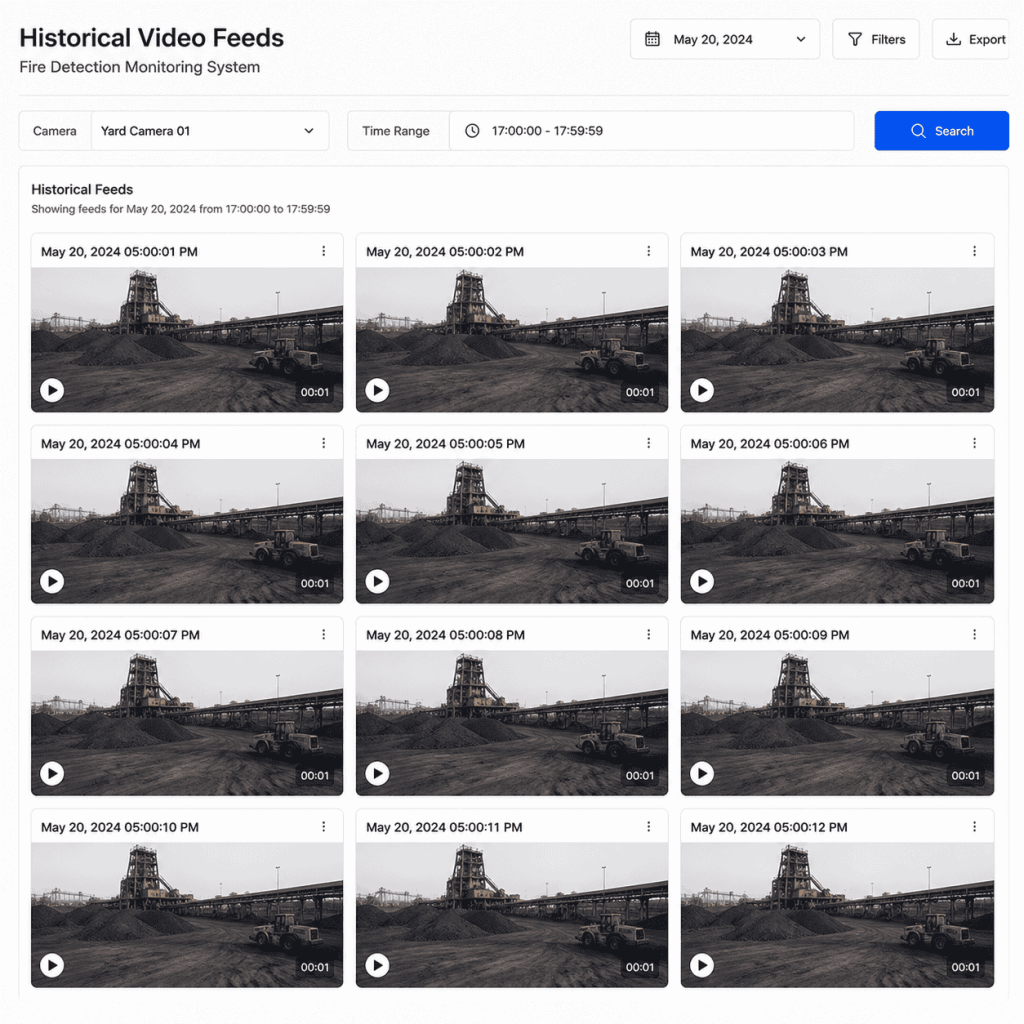Open more options for 05:00:03 PM feed
This screenshot has width=1024, height=1024.
point(974,251)
